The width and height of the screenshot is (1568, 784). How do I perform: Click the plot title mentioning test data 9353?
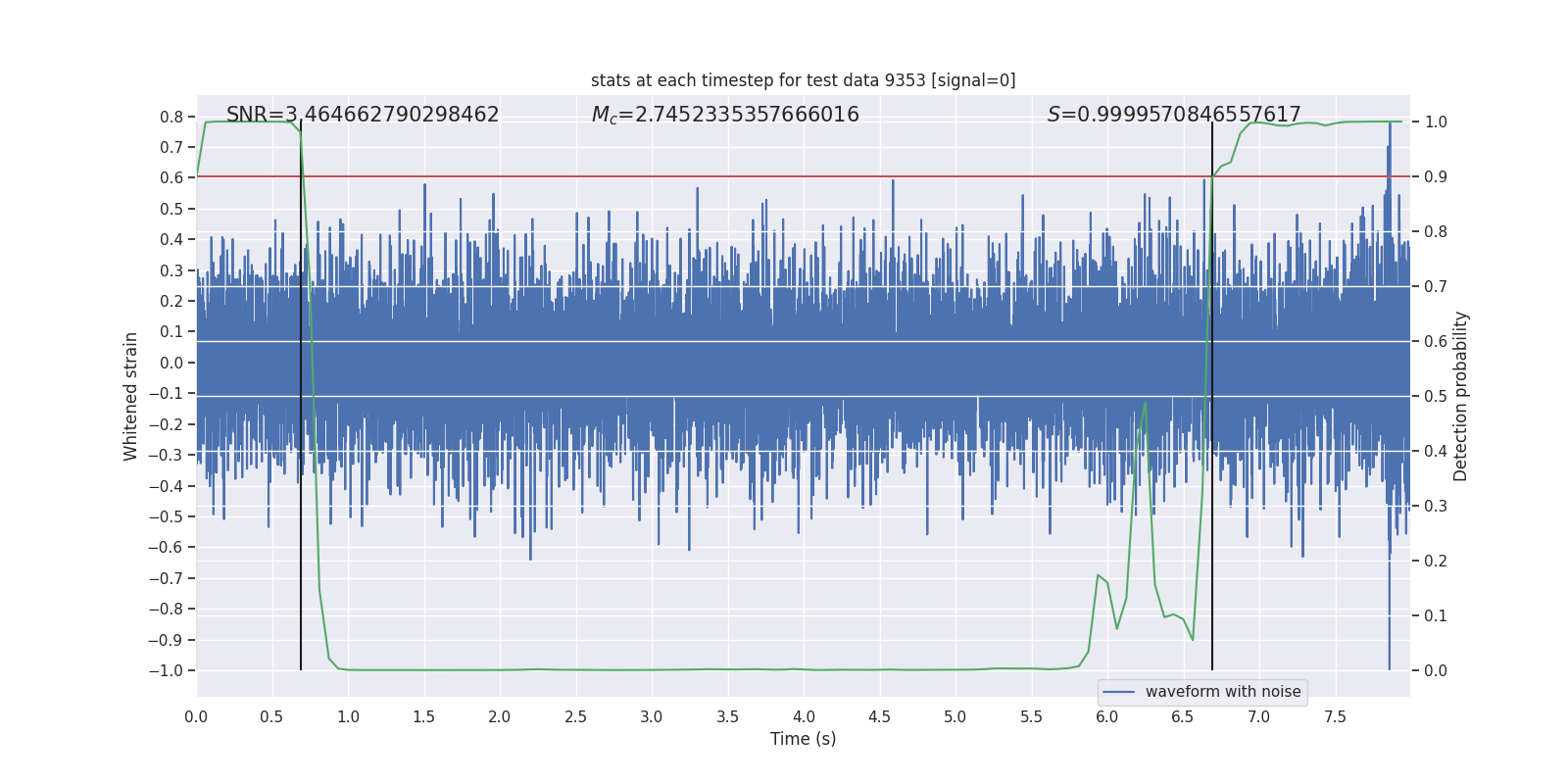tap(804, 80)
